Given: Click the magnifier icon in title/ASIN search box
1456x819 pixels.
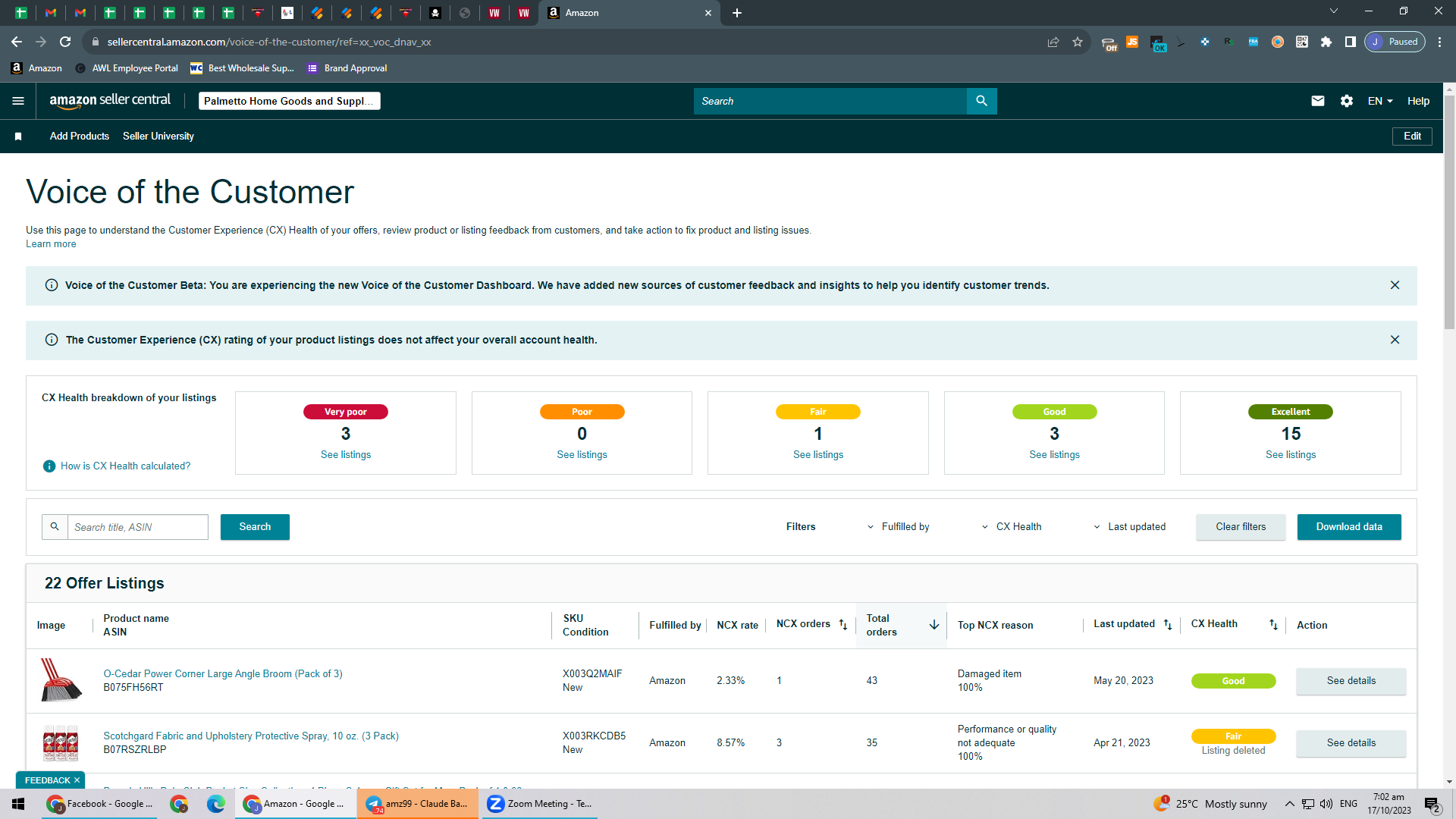Looking at the screenshot, I should pos(55,527).
